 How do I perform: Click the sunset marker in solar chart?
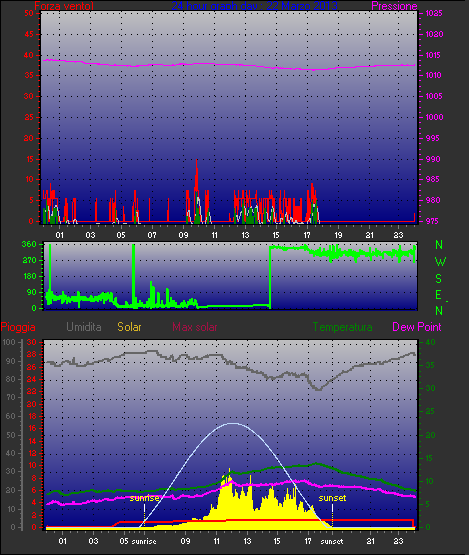point(332,498)
